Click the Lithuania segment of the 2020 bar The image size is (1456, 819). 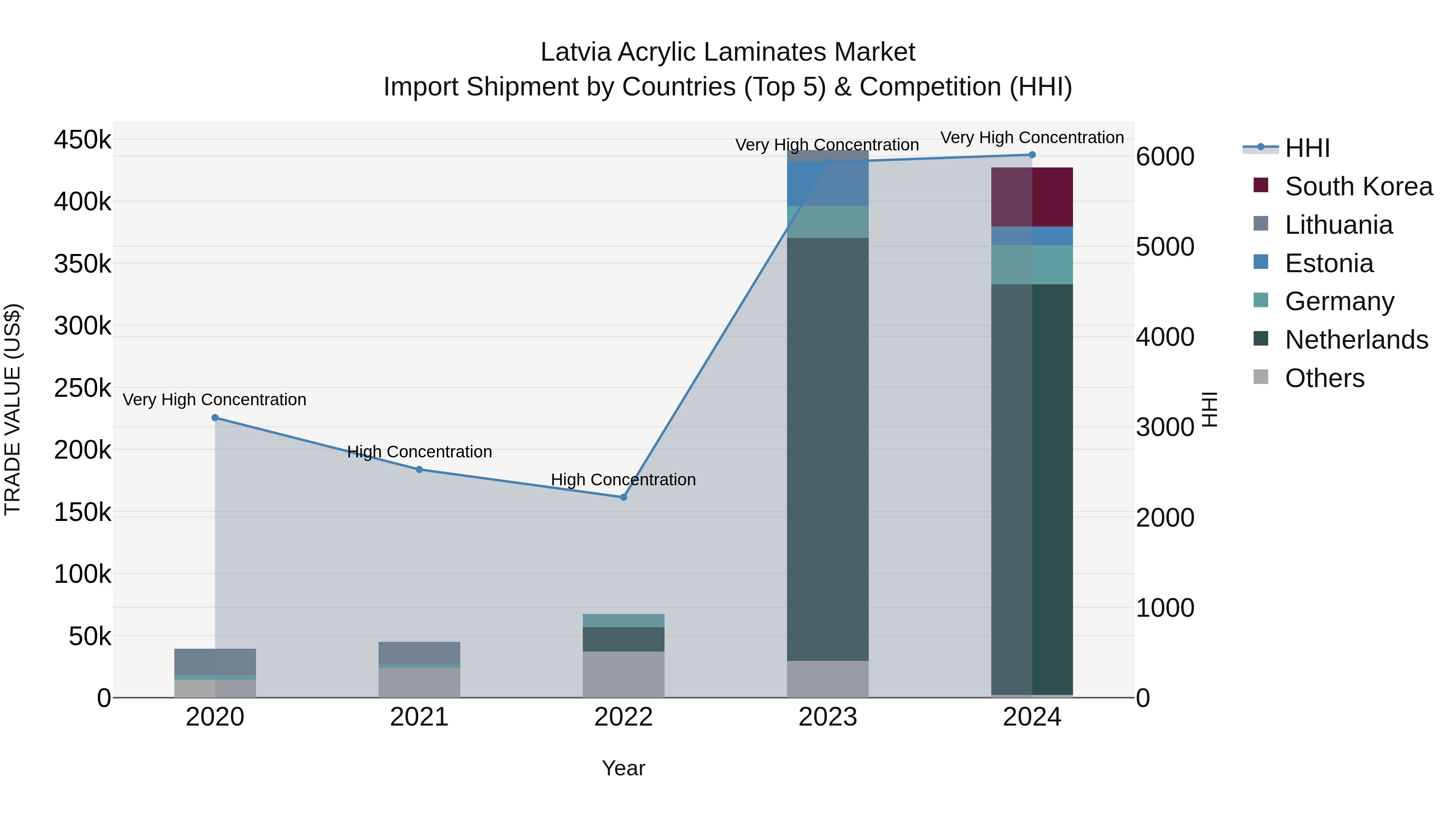click(x=215, y=662)
